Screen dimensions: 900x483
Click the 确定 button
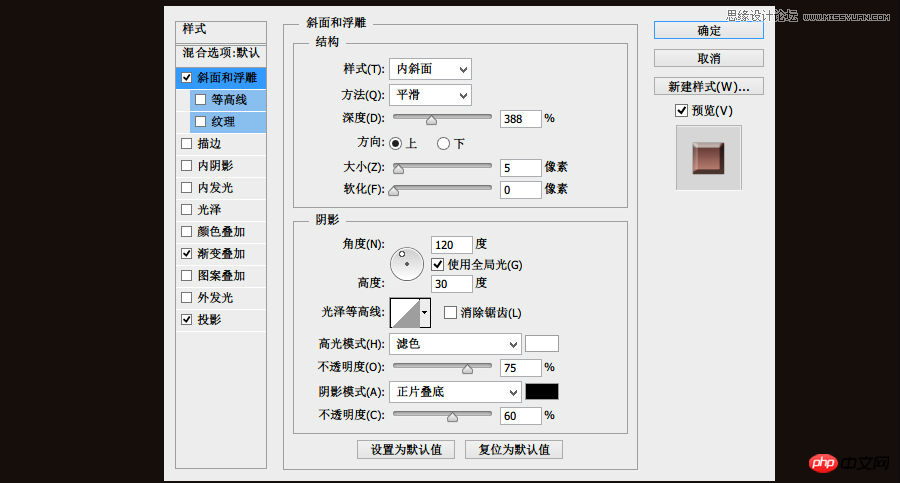[709, 30]
